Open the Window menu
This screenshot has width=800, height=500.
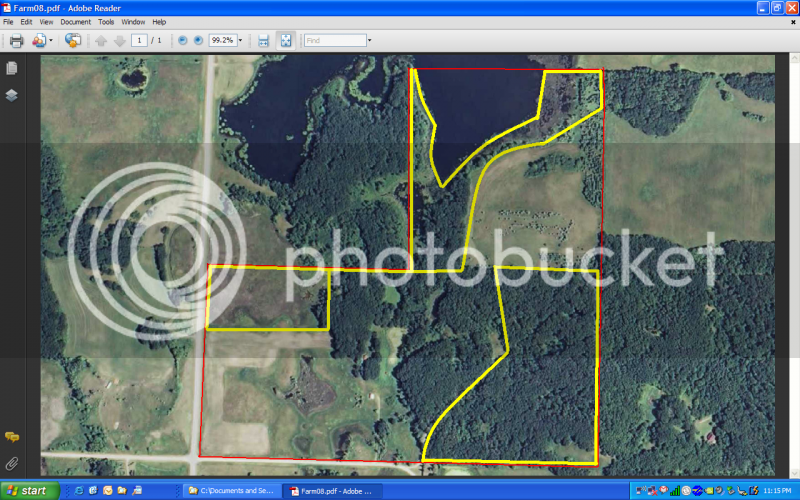133,22
